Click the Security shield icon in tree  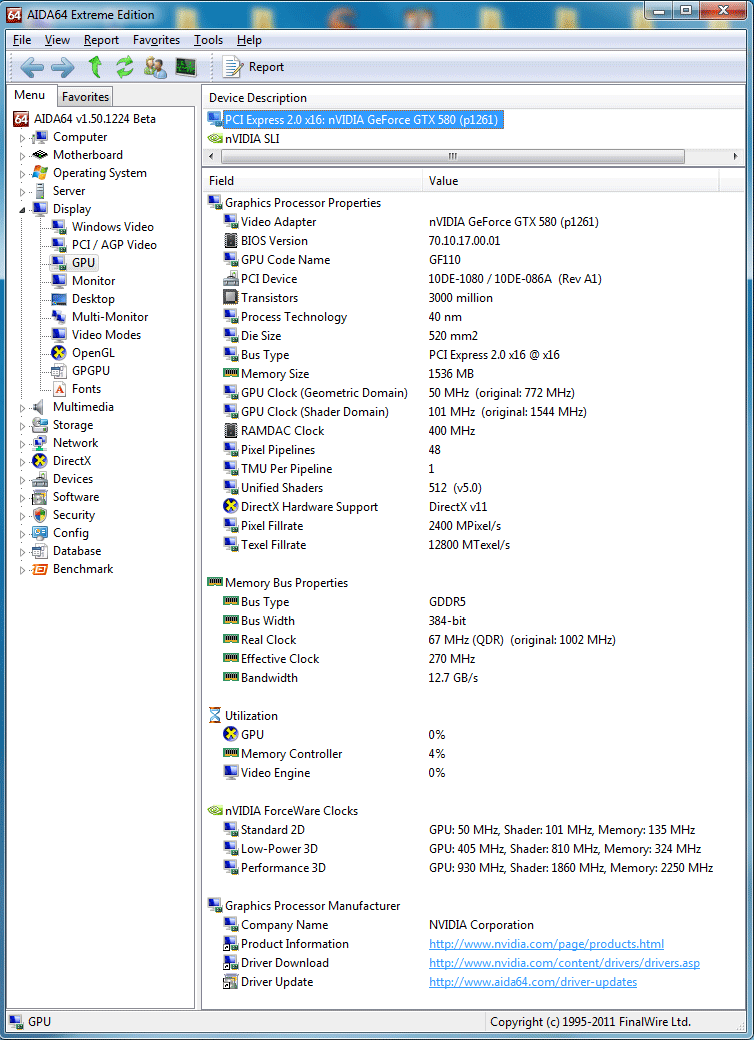click(x=40, y=515)
